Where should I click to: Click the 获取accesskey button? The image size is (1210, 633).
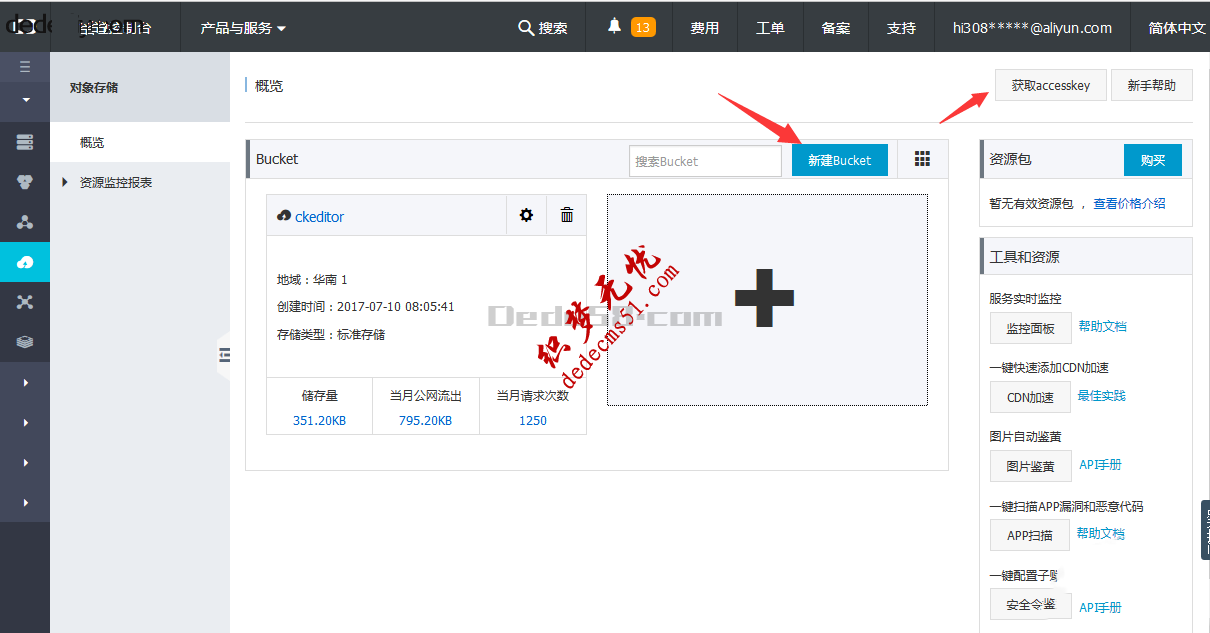point(1050,86)
